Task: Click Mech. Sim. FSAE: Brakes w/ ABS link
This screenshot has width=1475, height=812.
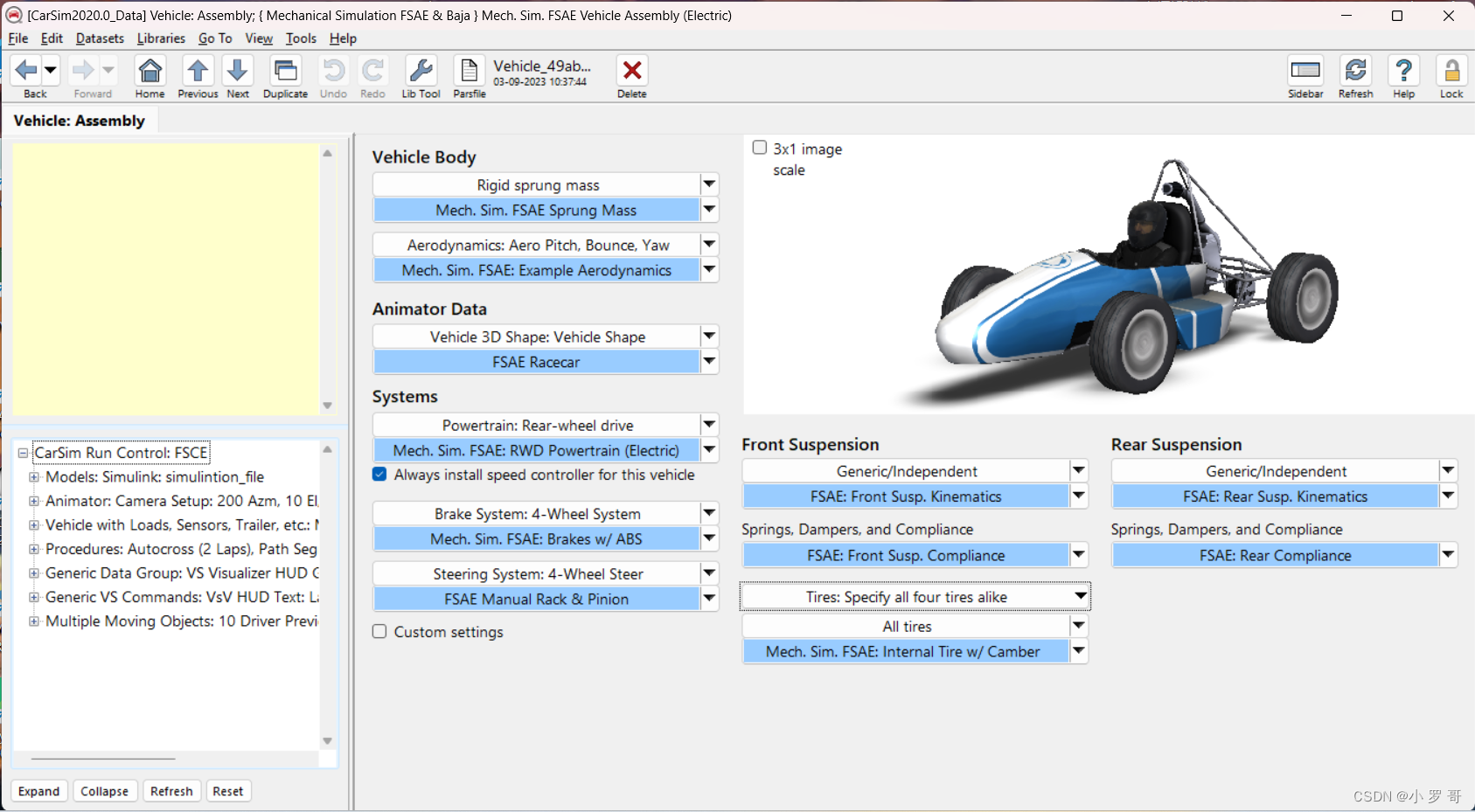Action: click(x=536, y=539)
